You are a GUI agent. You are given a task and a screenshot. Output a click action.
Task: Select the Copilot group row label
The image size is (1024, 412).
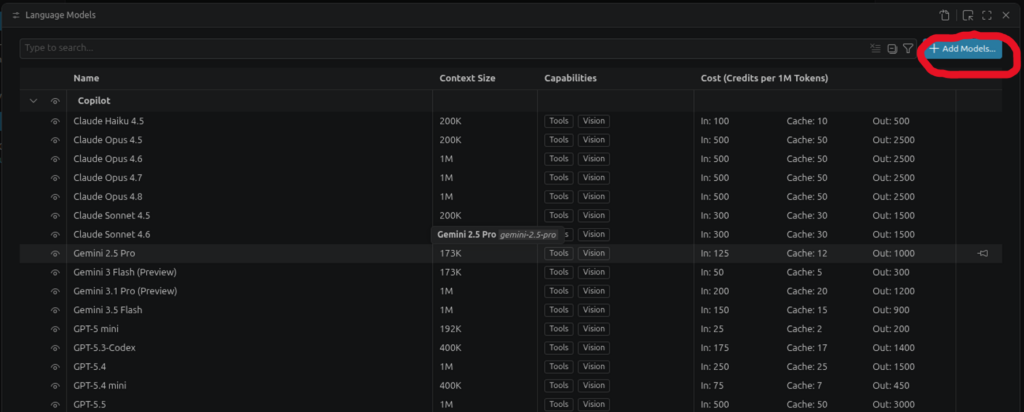pos(94,101)
